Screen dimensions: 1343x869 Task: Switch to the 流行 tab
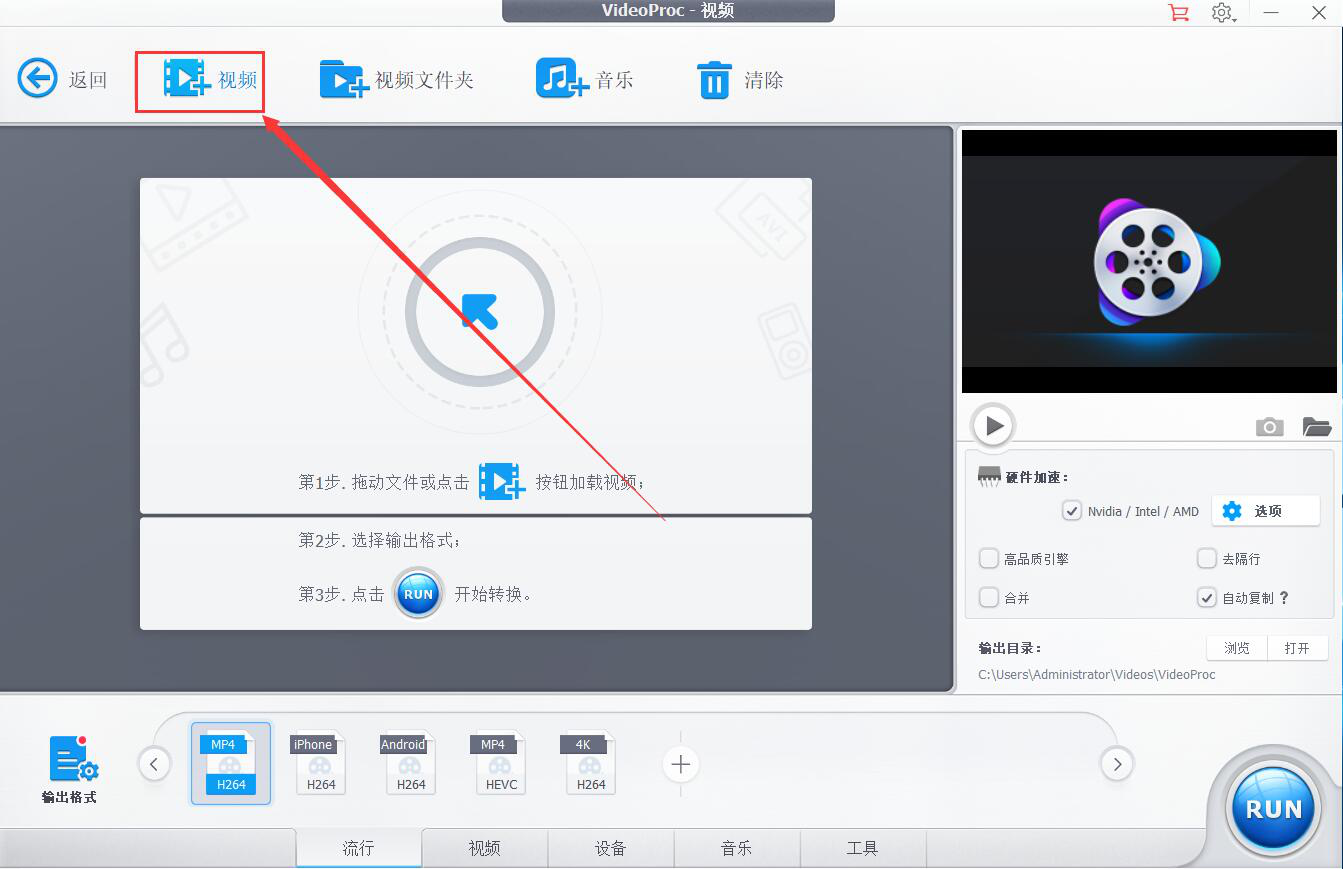[359, 848]
